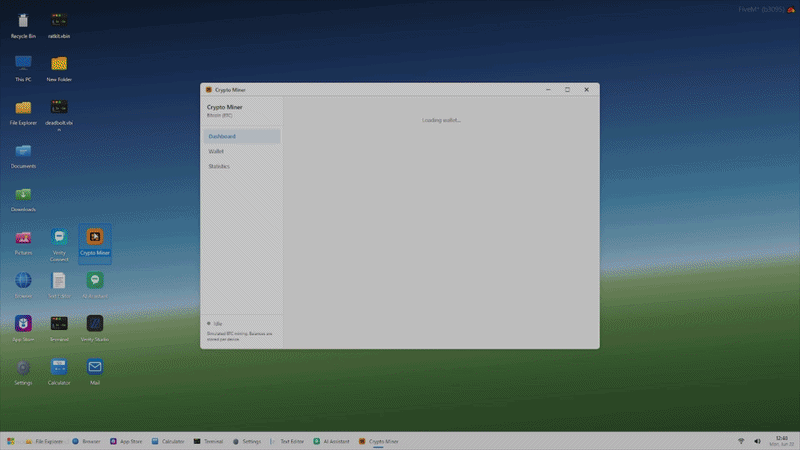Viewport: 800px width, 450px height.
Task: Switch to Settings in the taskbar
Action: tap(247, 441)
